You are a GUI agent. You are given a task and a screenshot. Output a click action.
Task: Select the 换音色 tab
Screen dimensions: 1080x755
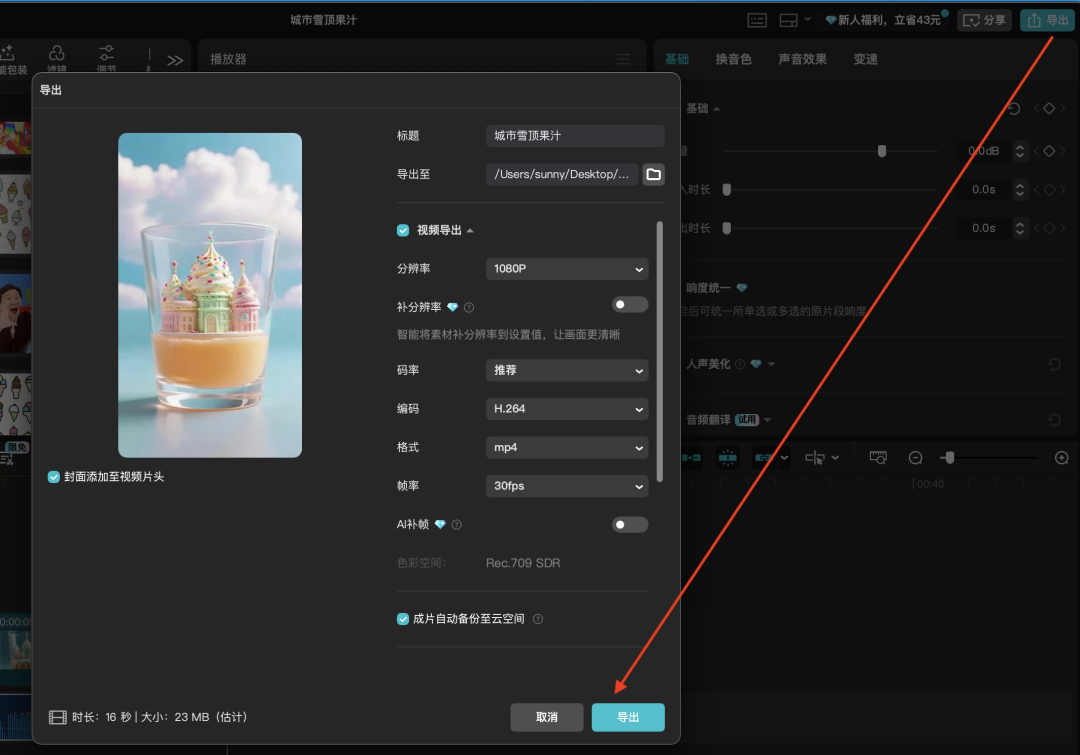coord(735,59)
